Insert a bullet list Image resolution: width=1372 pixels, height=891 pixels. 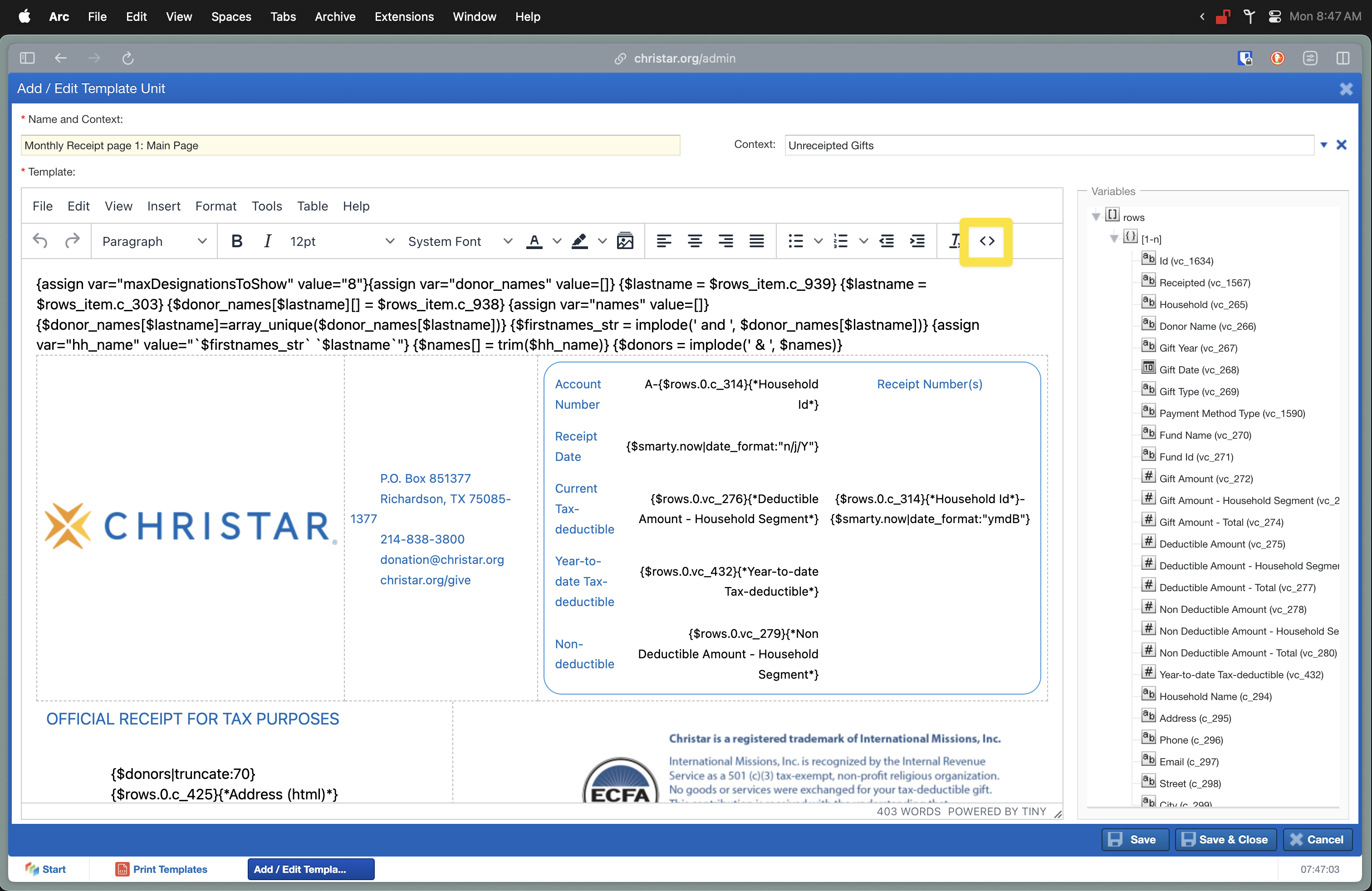(x=795, y=241)
